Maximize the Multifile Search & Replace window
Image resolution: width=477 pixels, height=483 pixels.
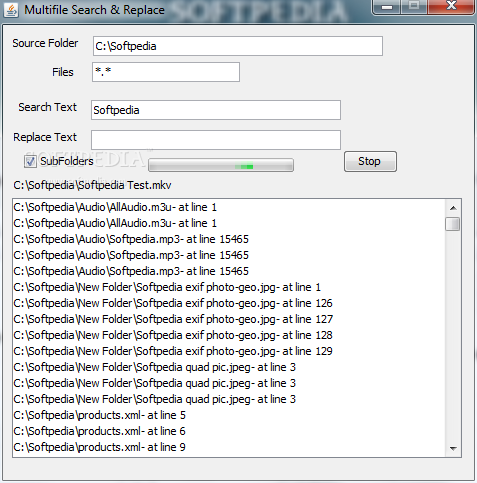tap(414, 7)
